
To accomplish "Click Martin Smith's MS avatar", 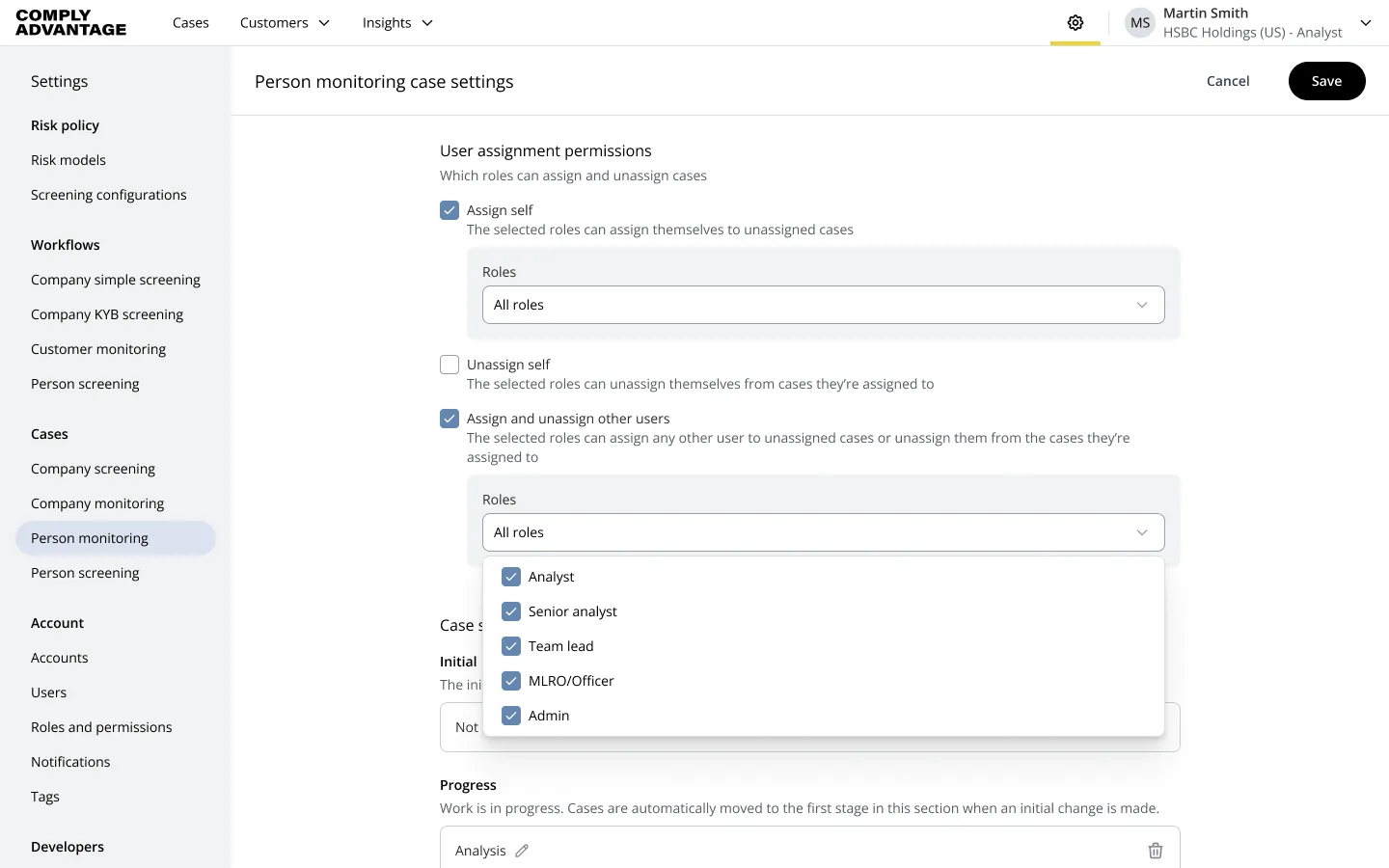I will (x=1139, y=22).
